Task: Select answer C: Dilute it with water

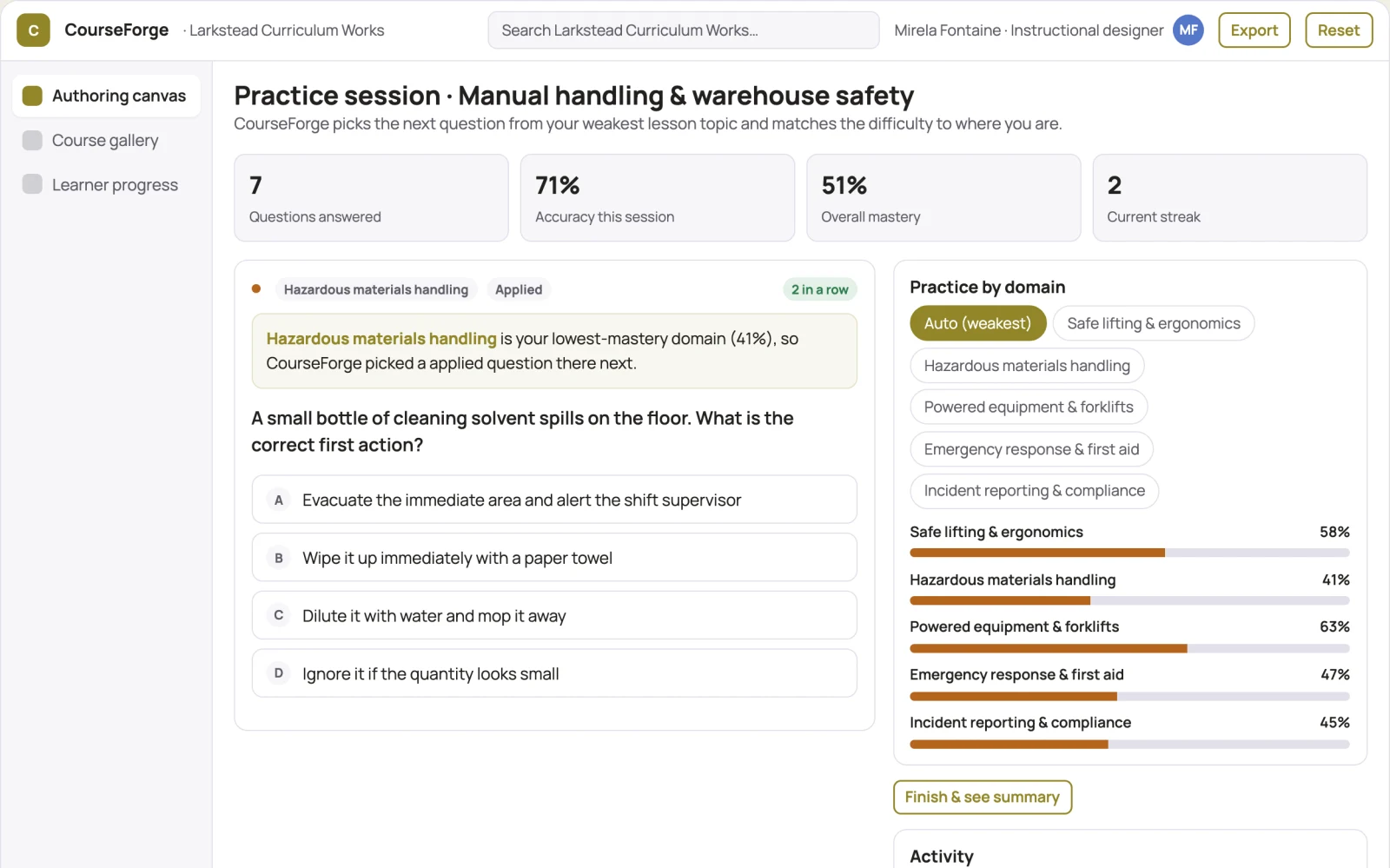Action: [554, 616]
